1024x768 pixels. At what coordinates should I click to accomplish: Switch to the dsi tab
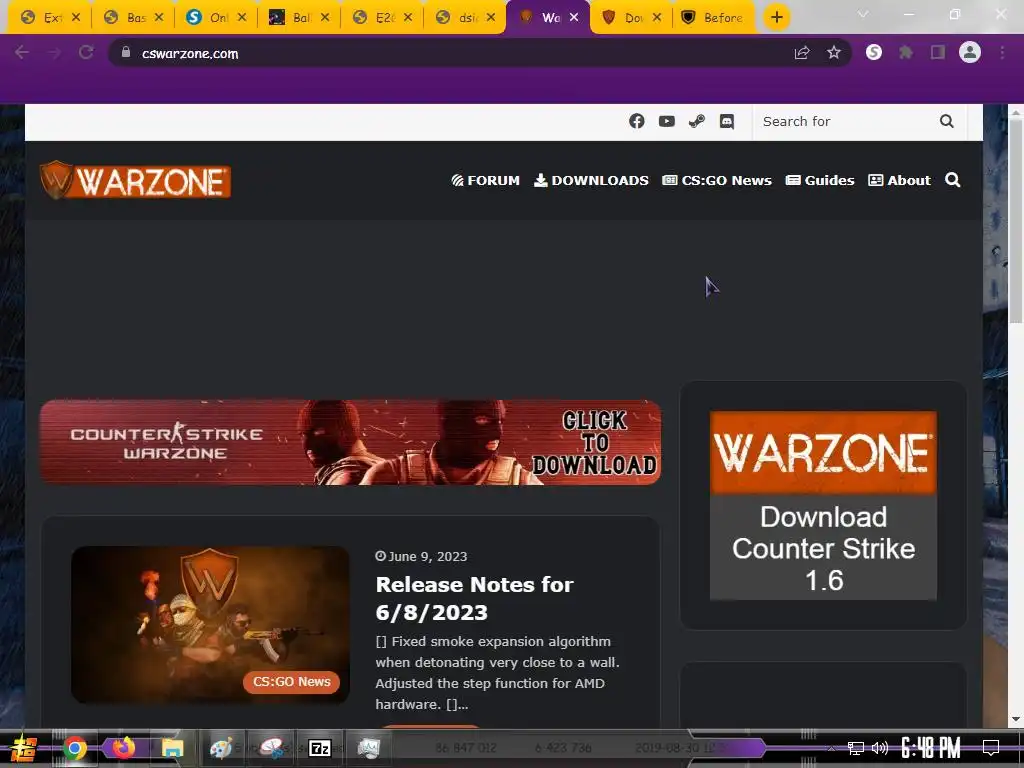click(464, 18)
